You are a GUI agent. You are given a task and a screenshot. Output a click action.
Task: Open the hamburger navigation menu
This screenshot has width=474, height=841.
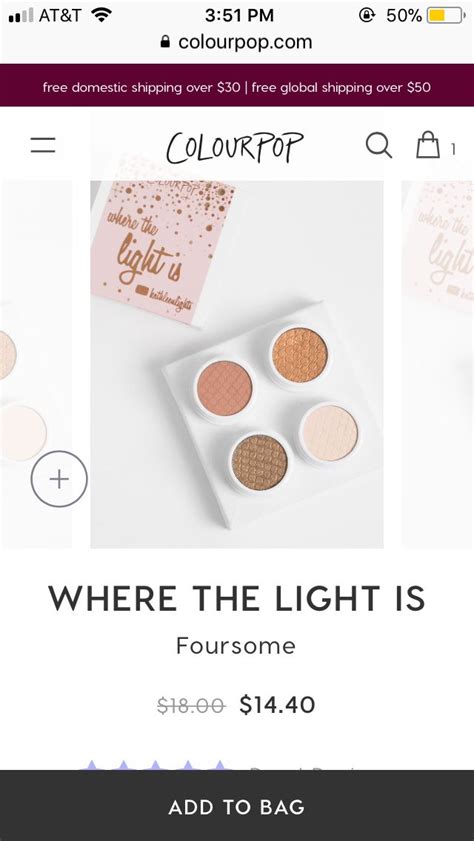(43, 145)
